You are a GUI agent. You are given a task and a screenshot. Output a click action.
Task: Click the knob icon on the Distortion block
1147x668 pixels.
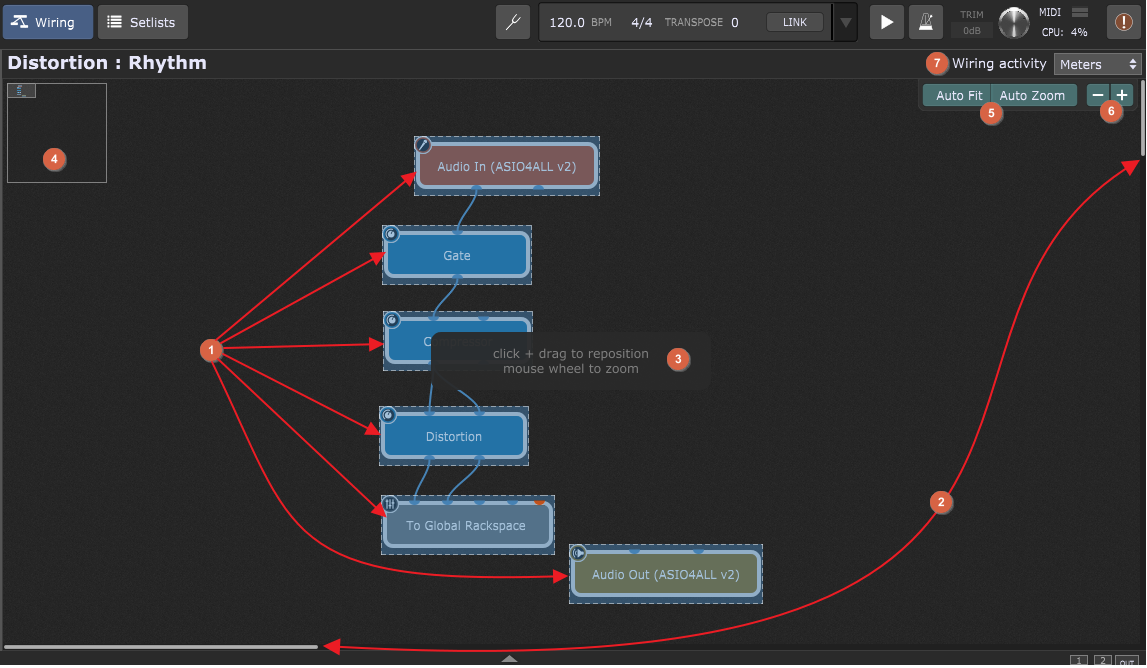(x=388, y=415)
